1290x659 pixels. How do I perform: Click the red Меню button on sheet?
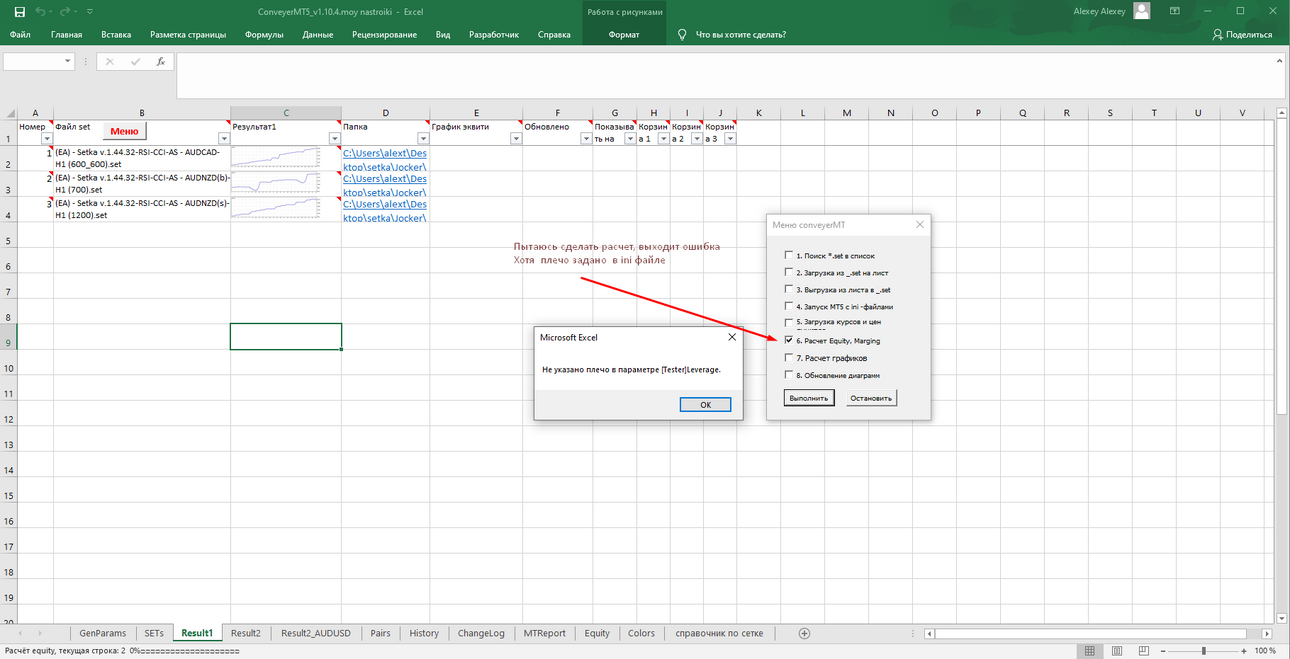click(125, 131)
